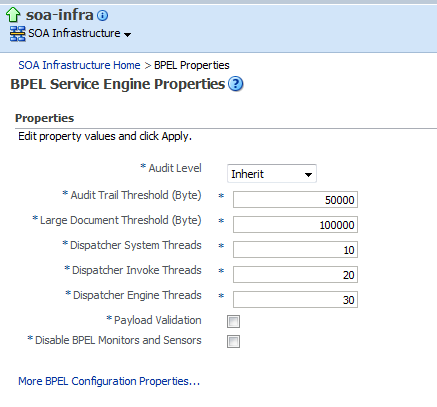Expand the SOA Infrastructure dropdown menu
437x407 pixels.
click(127, 34)
